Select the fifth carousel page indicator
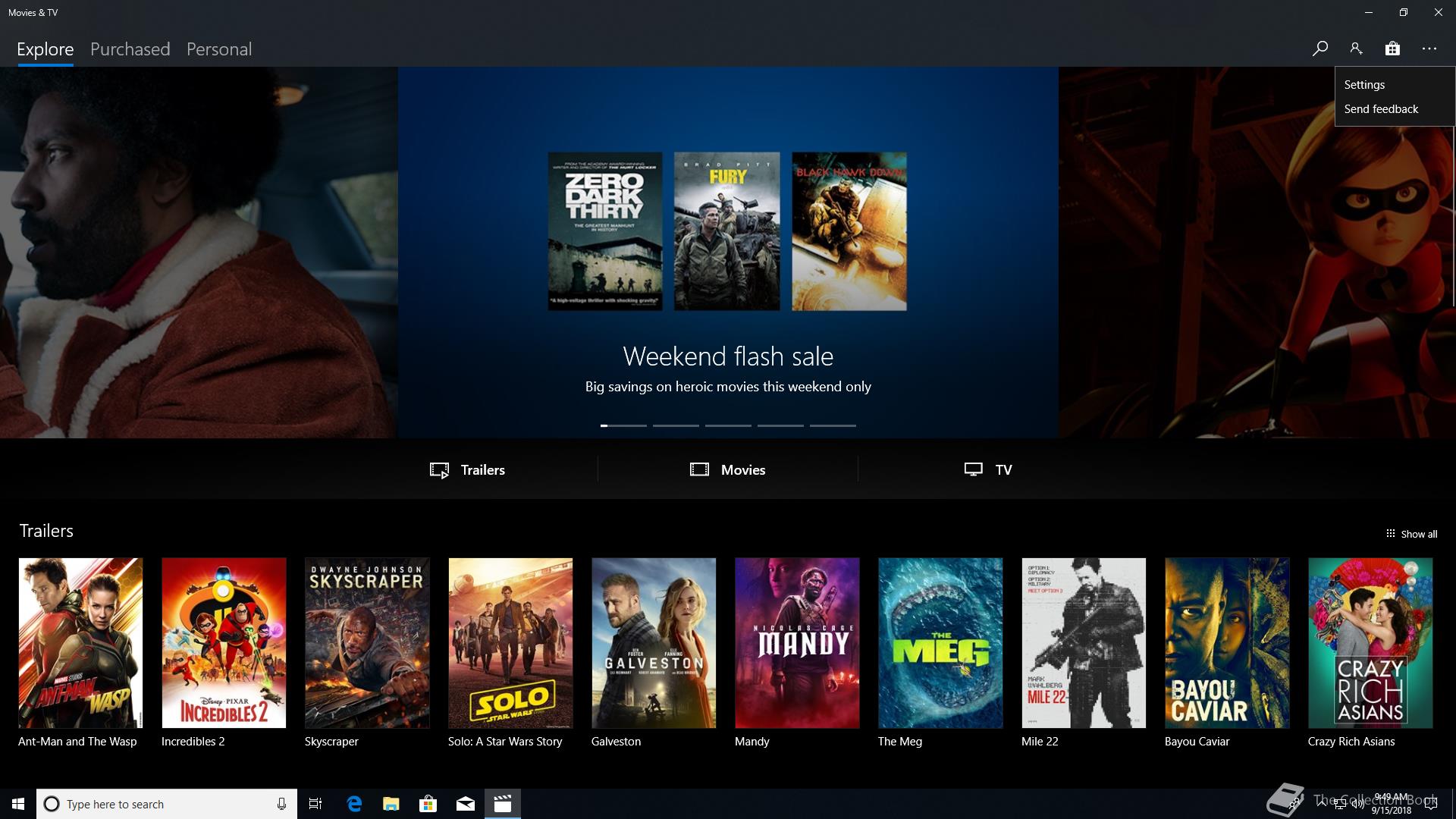The image size is (1456, 819). pos(833,425)
